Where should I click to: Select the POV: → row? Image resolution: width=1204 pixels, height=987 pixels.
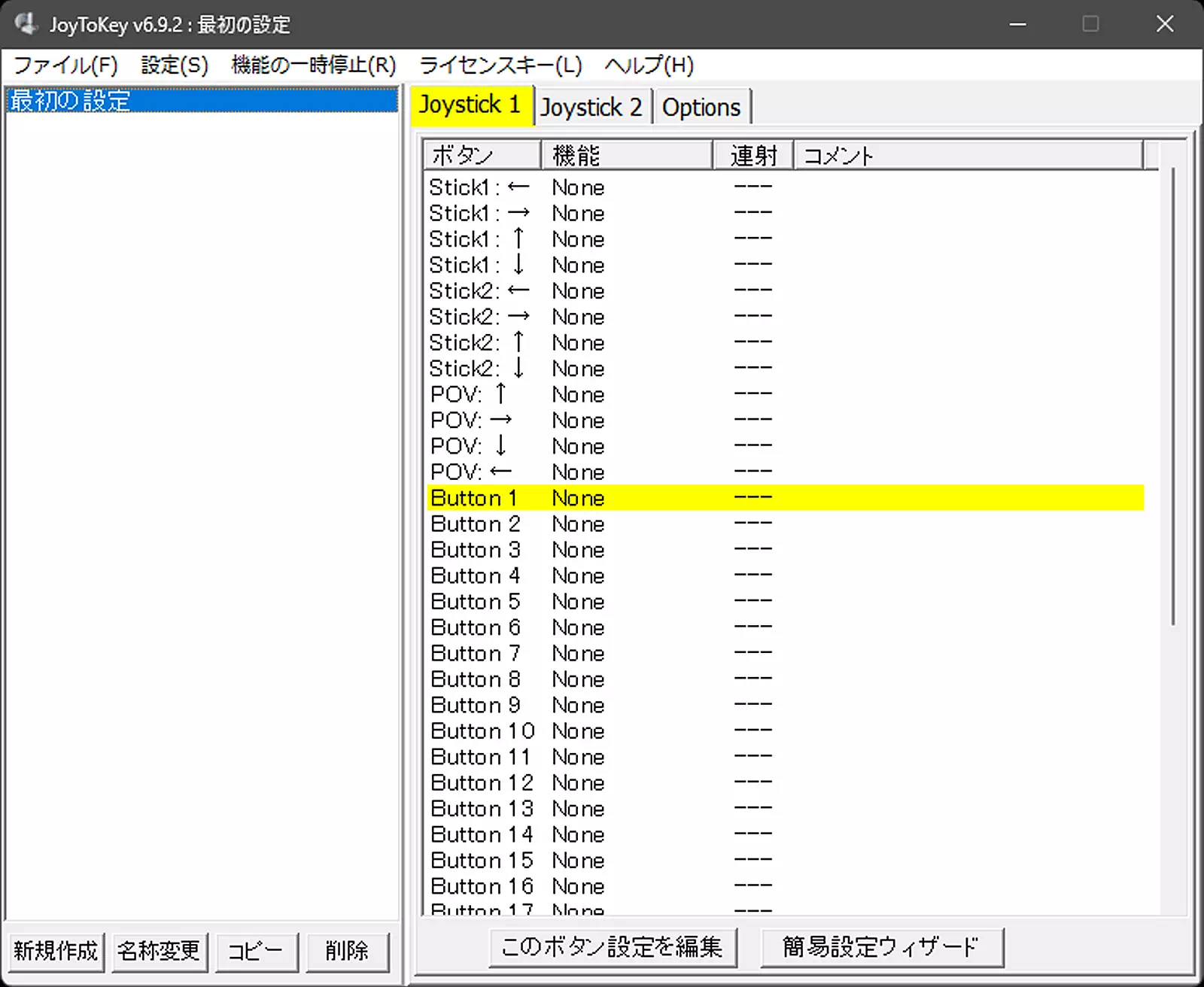click(786, 421)
